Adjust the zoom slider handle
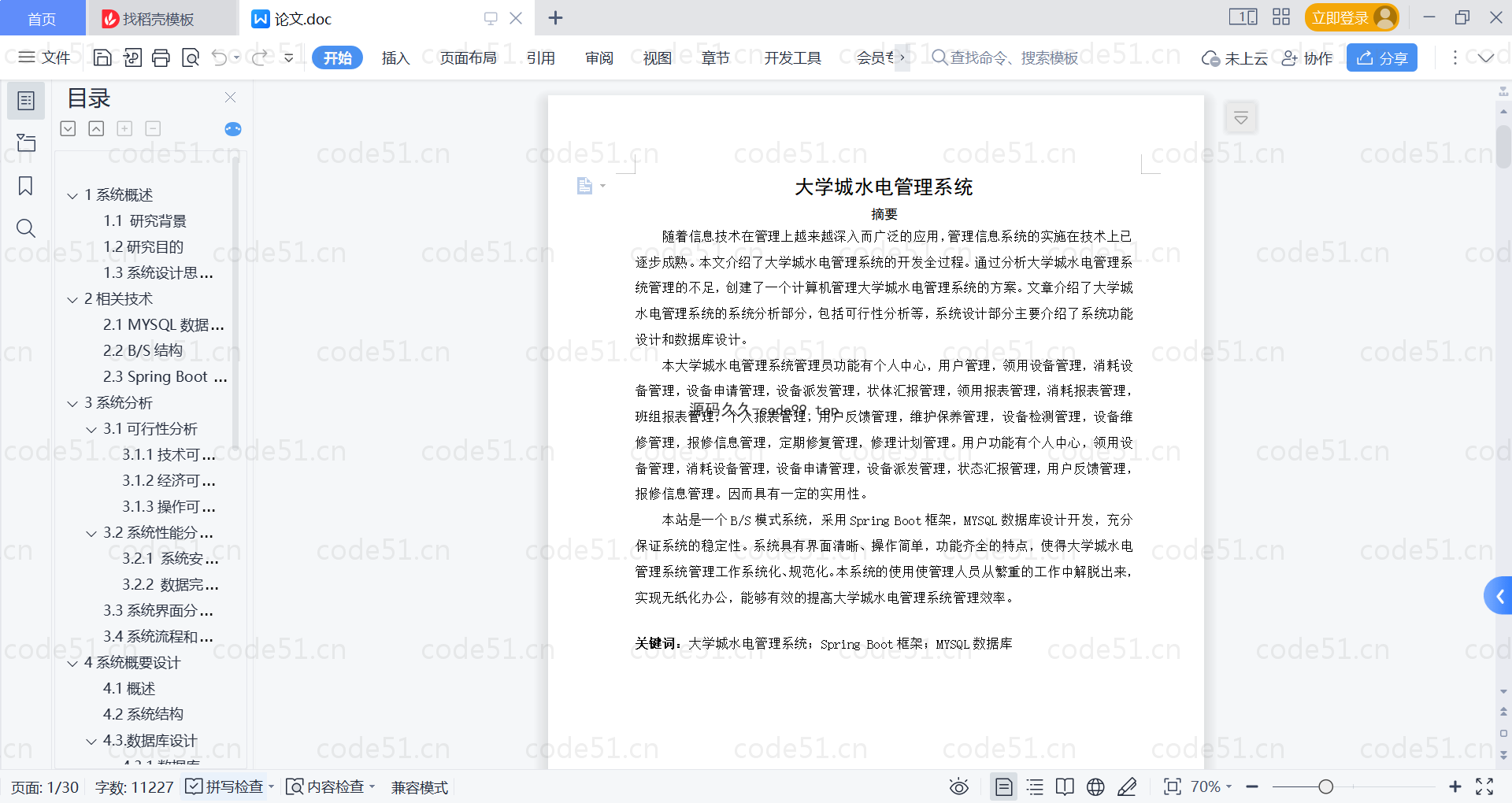The width and height of the screenshot is (1512, 803). point(1325,786)
